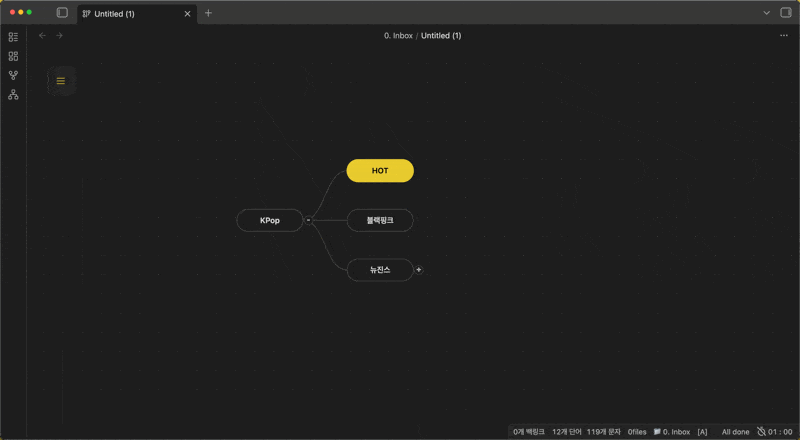Viewport: 800px width, 440px height.
Task: Add a new tab with plus button
Action: 208,13
